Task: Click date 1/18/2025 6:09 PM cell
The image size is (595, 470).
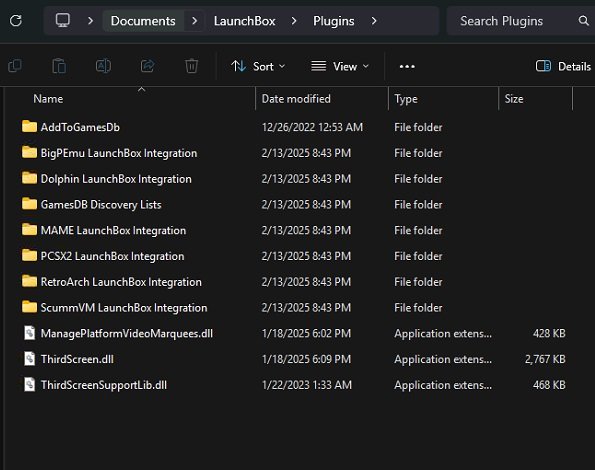Action: click(x=306, y=359)
